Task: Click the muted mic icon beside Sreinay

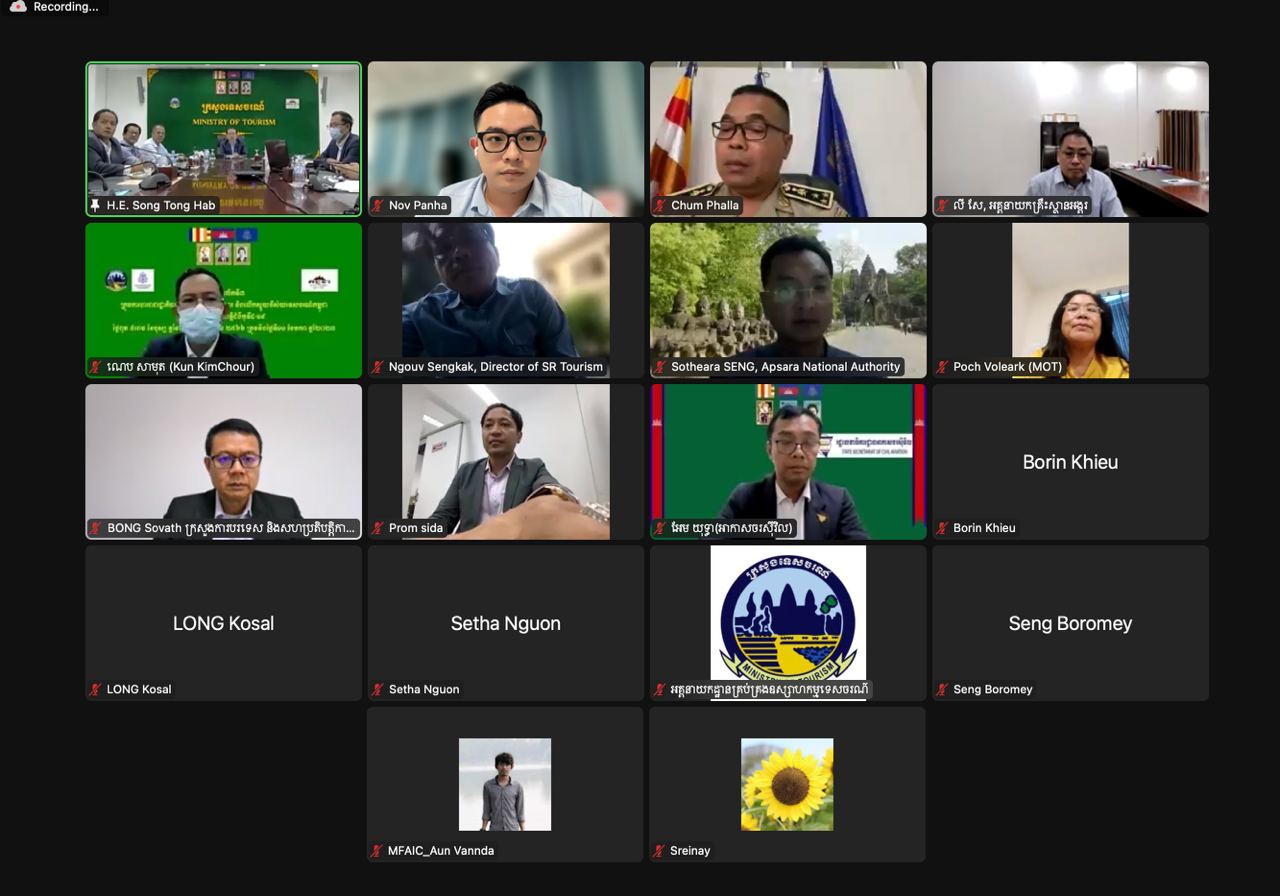Action: coord(660,851)
